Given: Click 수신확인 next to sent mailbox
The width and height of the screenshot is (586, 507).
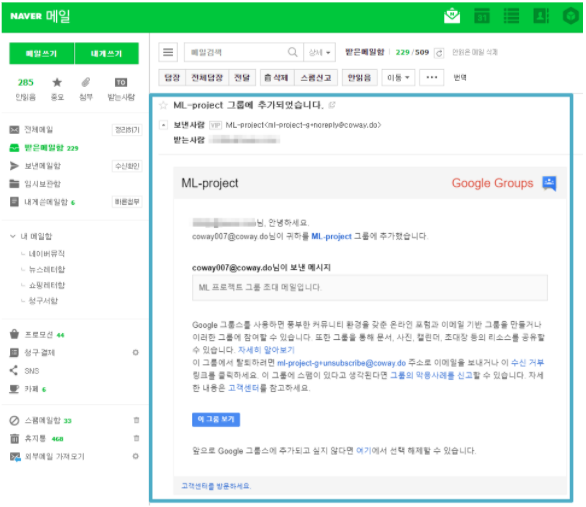Looking at the screenshot, I should click(127, 166).
